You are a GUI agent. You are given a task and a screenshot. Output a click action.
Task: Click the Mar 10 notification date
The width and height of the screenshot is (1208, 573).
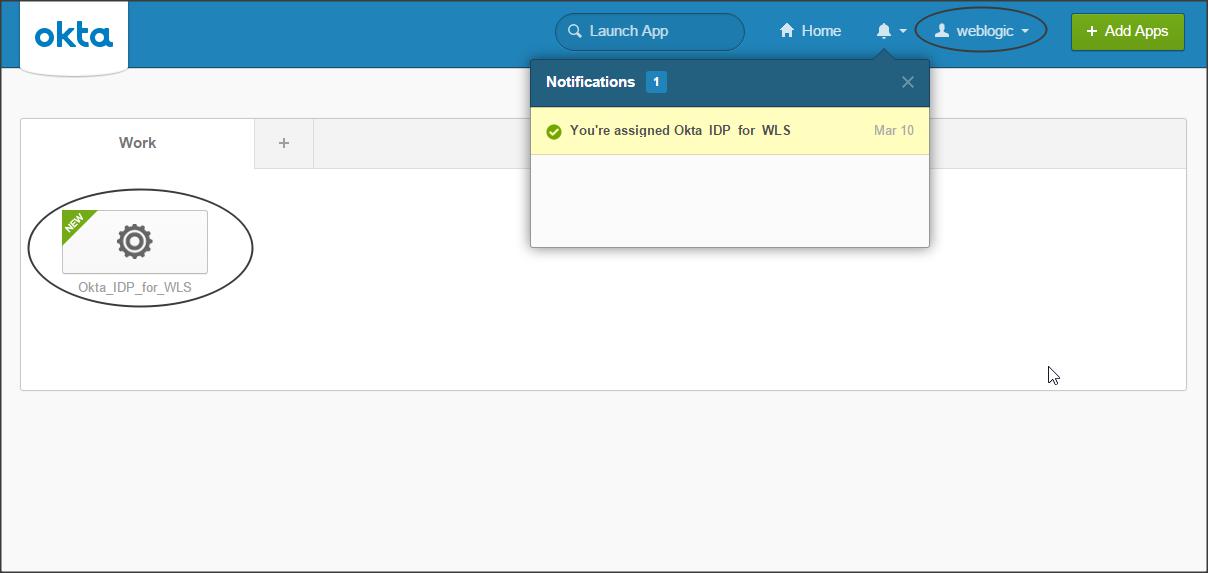(894, 131)
